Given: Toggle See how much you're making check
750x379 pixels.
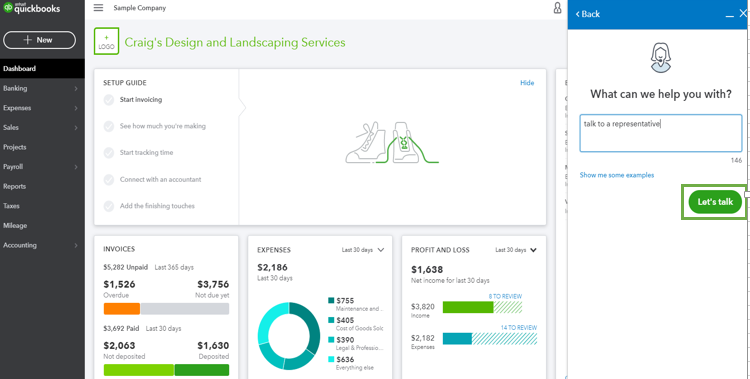Looking at the screenshot, I should tap(109, 126).
